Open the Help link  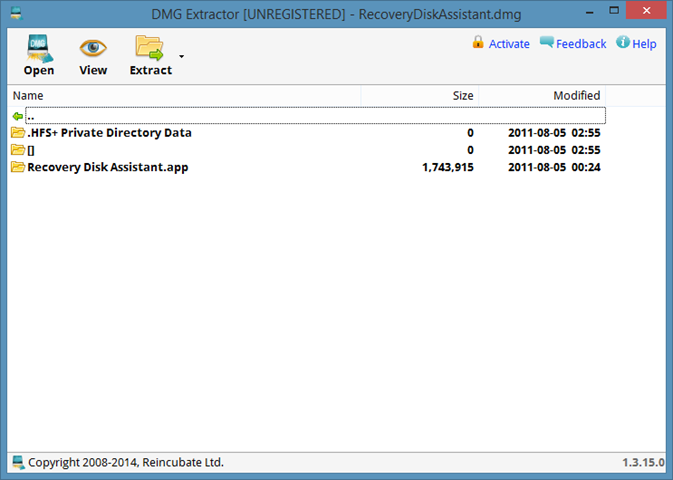click(644, 44)
